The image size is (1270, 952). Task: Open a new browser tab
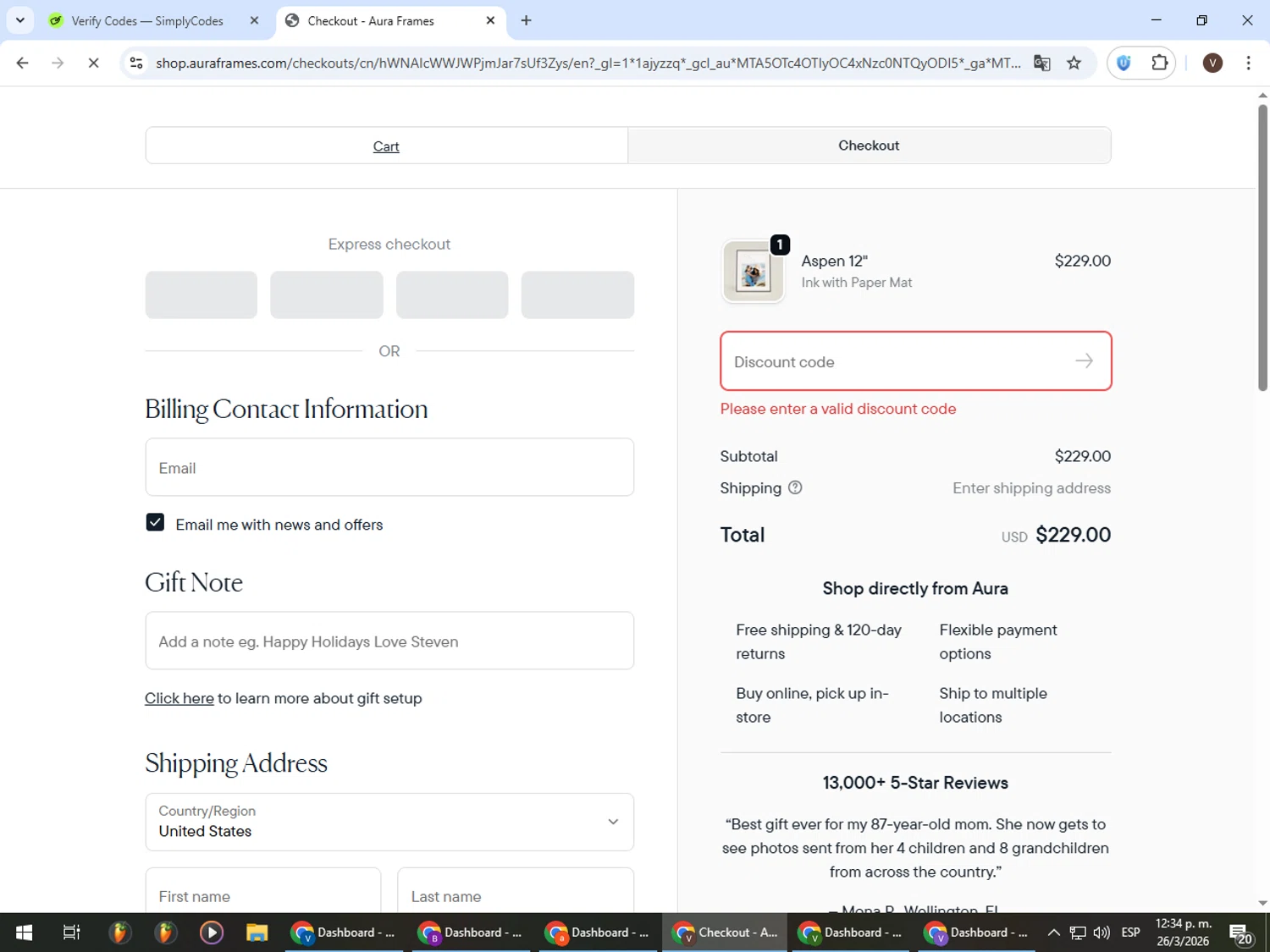click(x=527, y=21)
